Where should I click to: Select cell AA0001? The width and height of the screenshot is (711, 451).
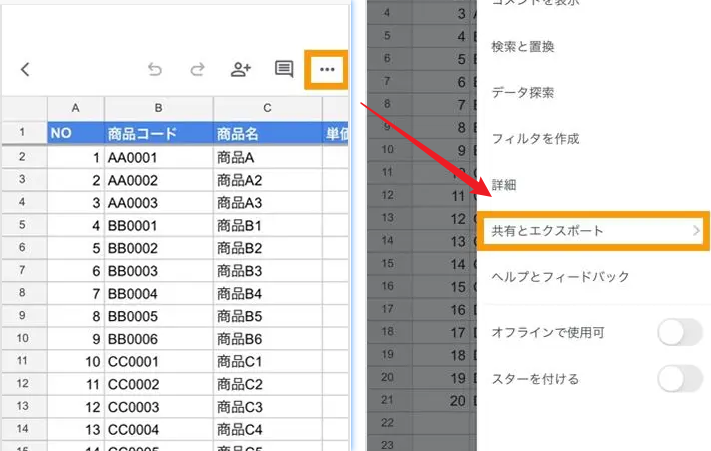(159, 157)
